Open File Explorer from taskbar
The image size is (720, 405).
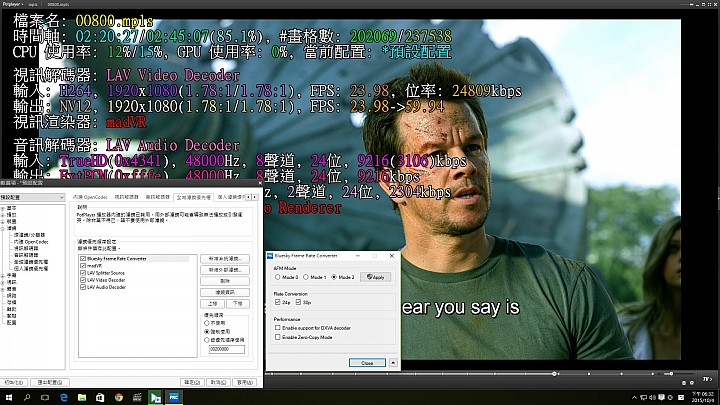82,398
